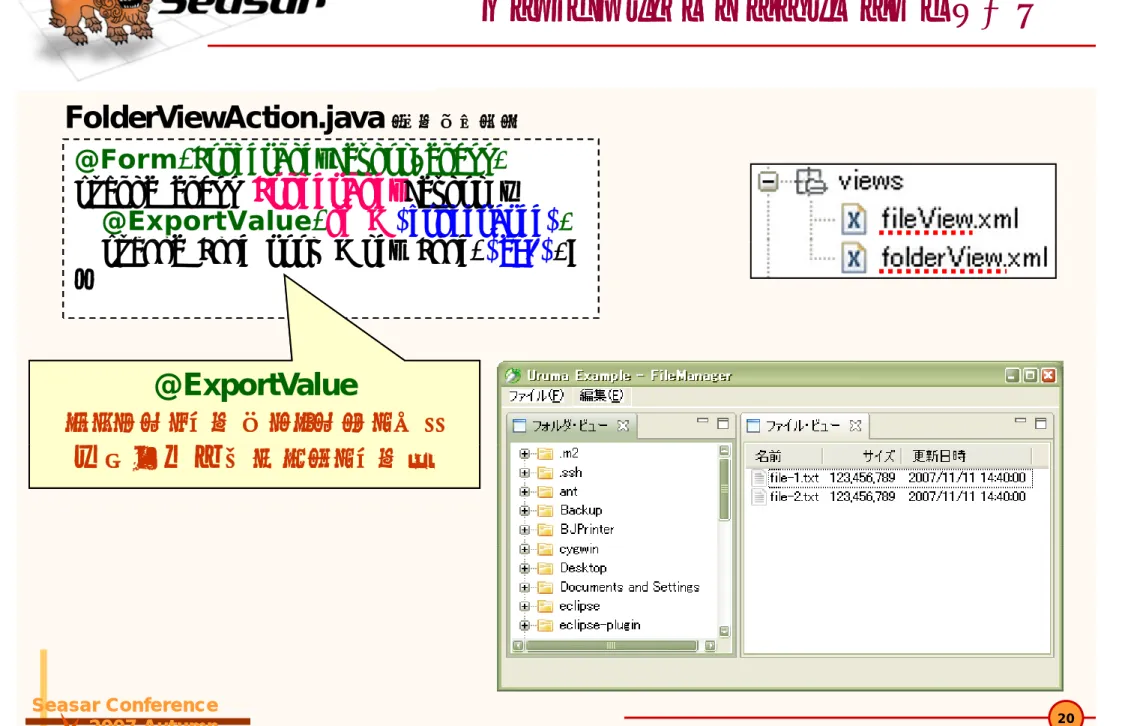Image resolution: width=1125 pixels, height=726 pixels.
Task: Collapse the views tree node
Action: (x=768, y=182)
